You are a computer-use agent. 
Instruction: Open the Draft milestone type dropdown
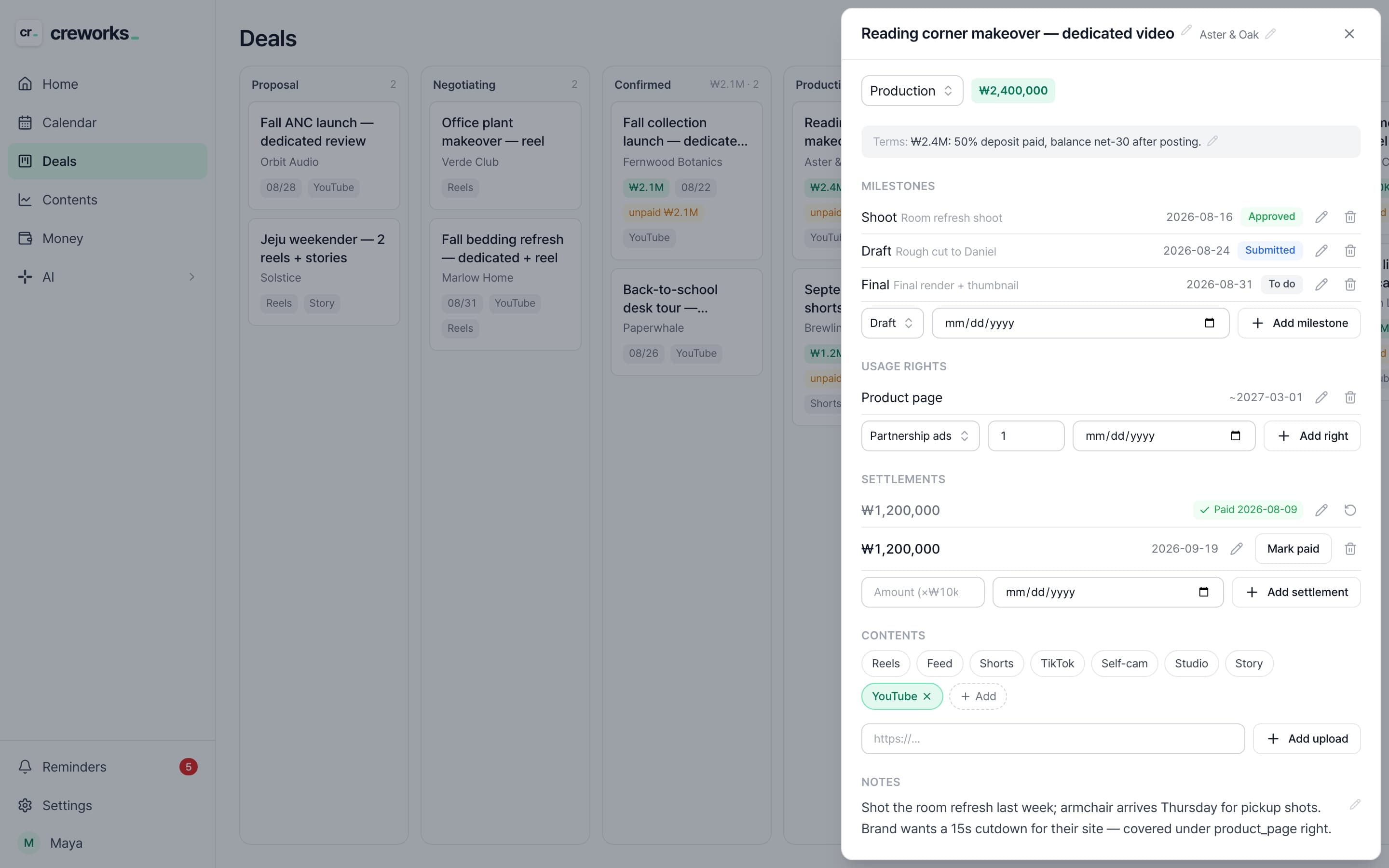(892, 323)
